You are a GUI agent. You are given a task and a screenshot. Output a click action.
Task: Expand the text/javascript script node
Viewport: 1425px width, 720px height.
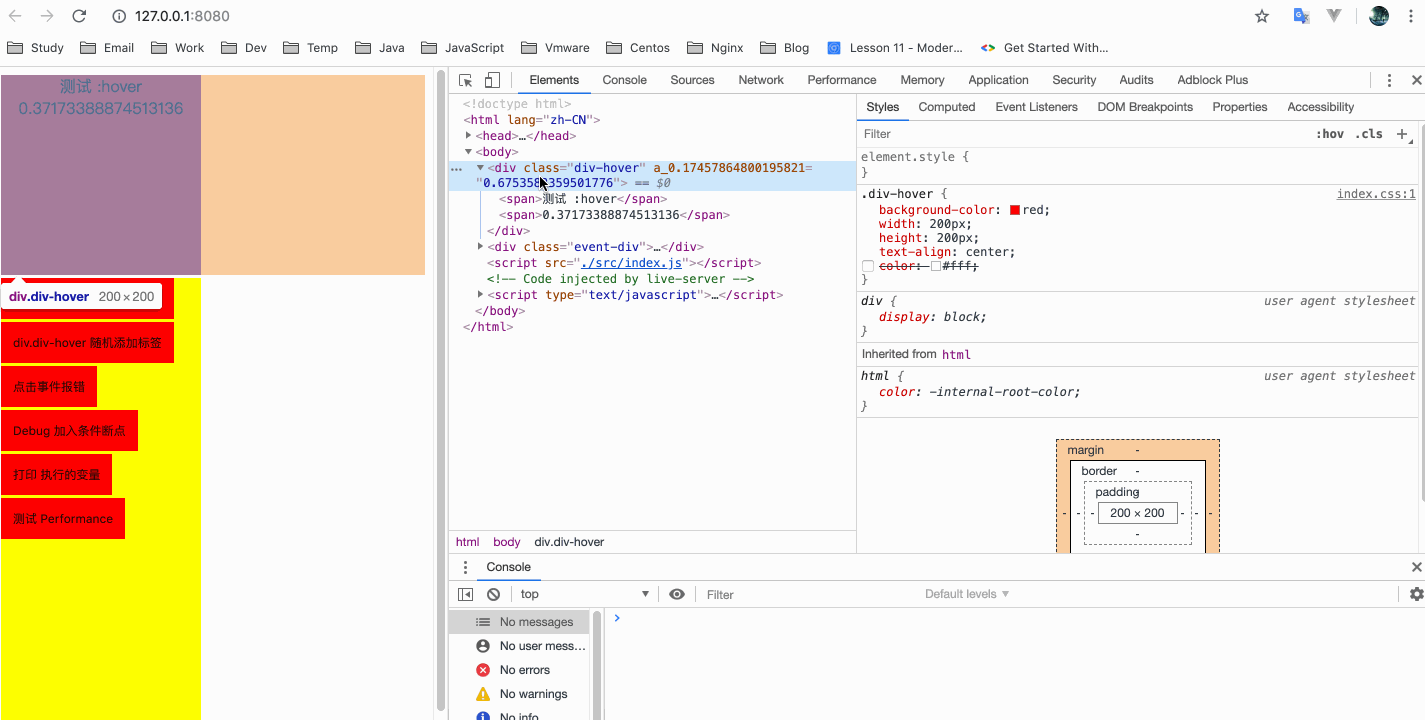coord(480,295)
